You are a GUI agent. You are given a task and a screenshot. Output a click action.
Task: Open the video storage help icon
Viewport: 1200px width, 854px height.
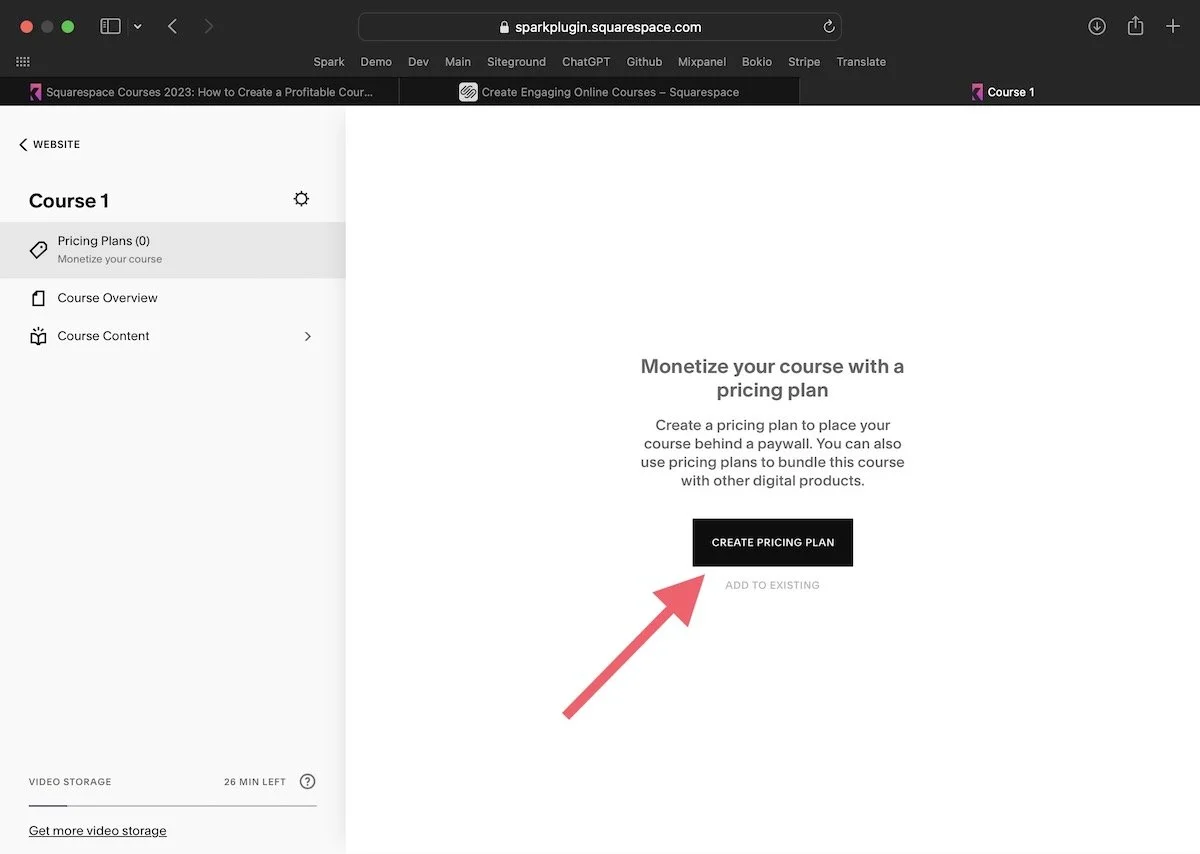click(307, 781)
